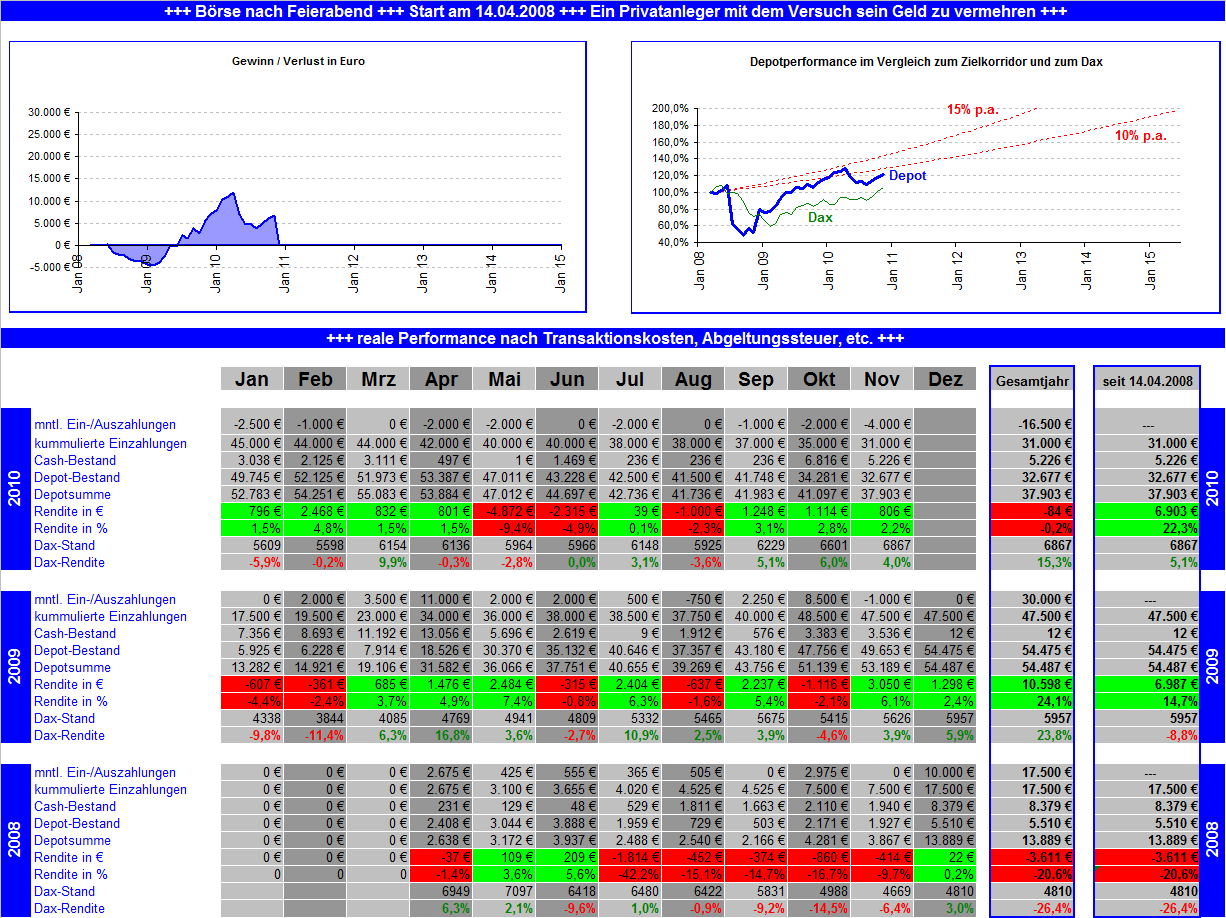Click the 'Dax-Rendite' row label under 2010
The height and width of the screenshot is (918, 1226).
[70, 563]
